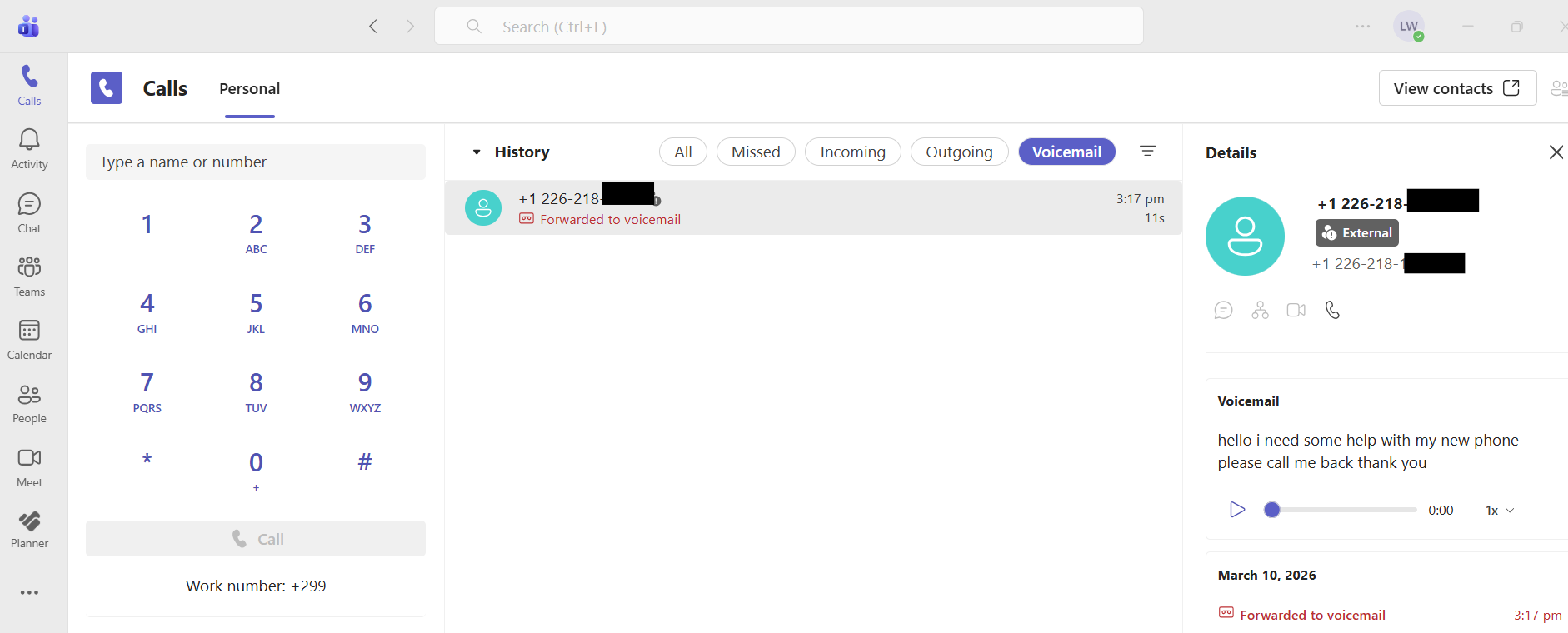Image resolution: width=1568 pixels, height=633 pixels.
Task: Select the Outgoing calls filter
Action: 959,152
